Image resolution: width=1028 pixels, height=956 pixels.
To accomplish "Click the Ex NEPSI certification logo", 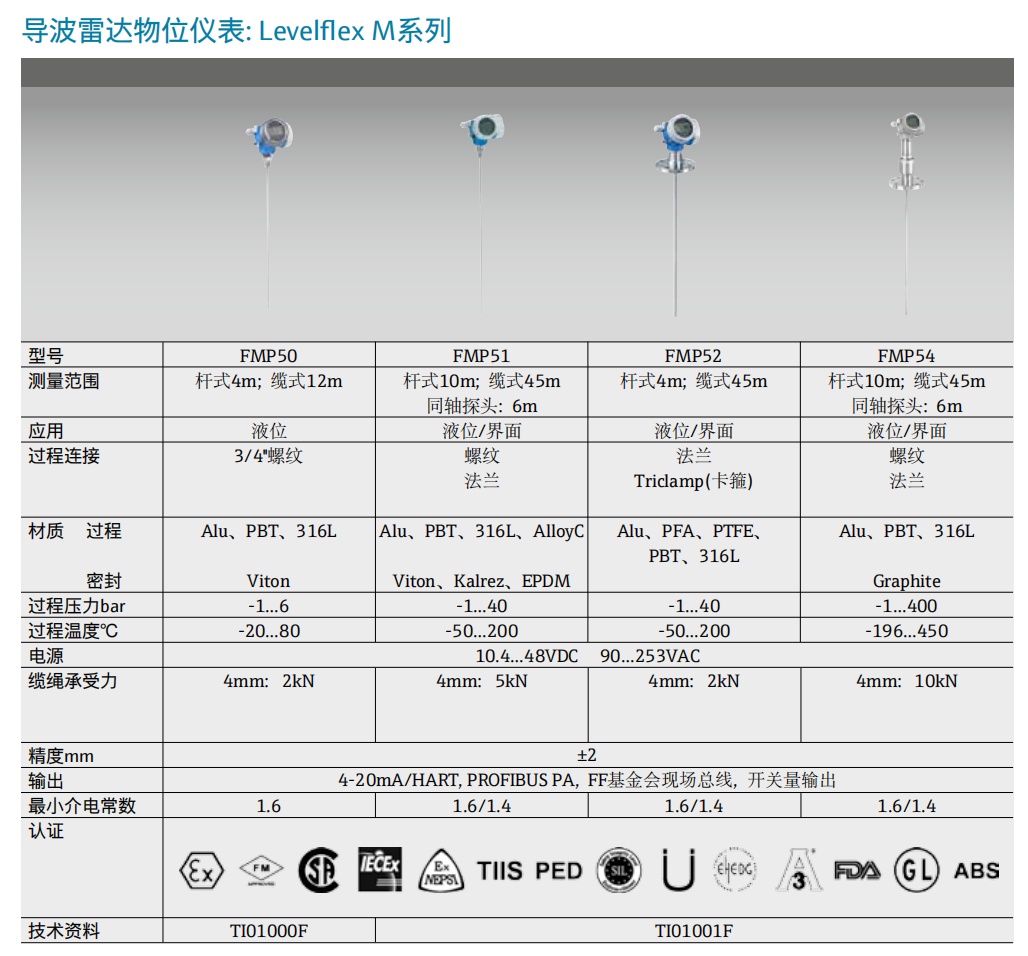I will 441,870.
